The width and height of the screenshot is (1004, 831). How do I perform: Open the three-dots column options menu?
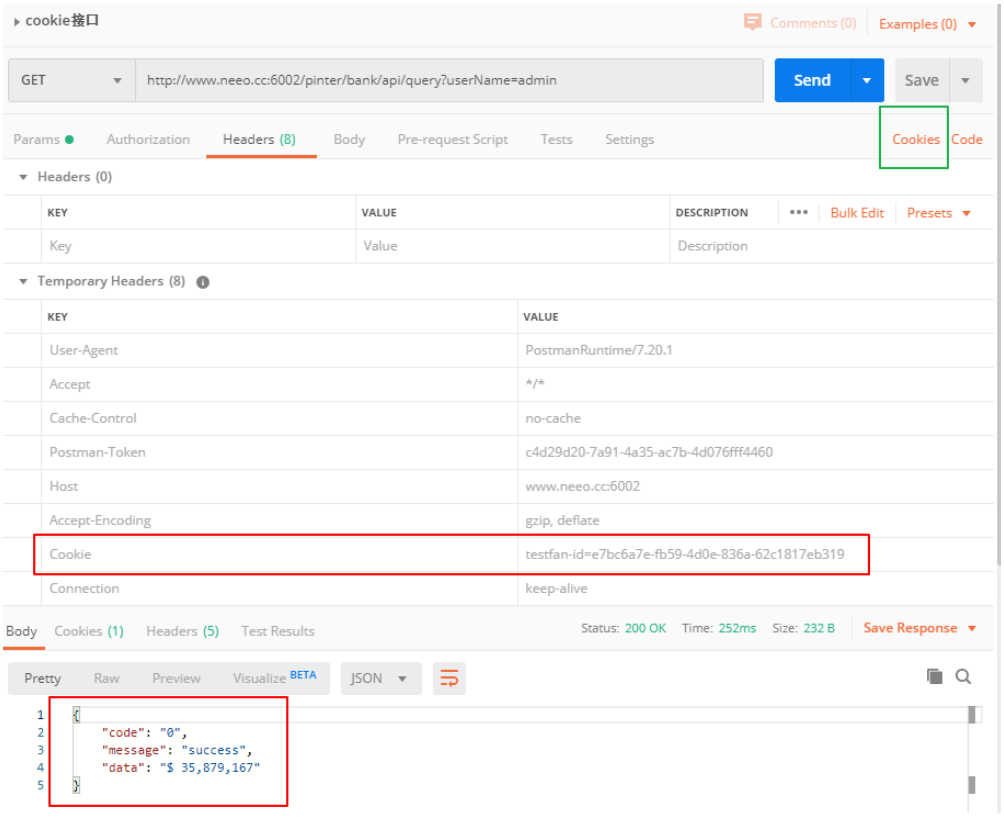coord(798,213)
